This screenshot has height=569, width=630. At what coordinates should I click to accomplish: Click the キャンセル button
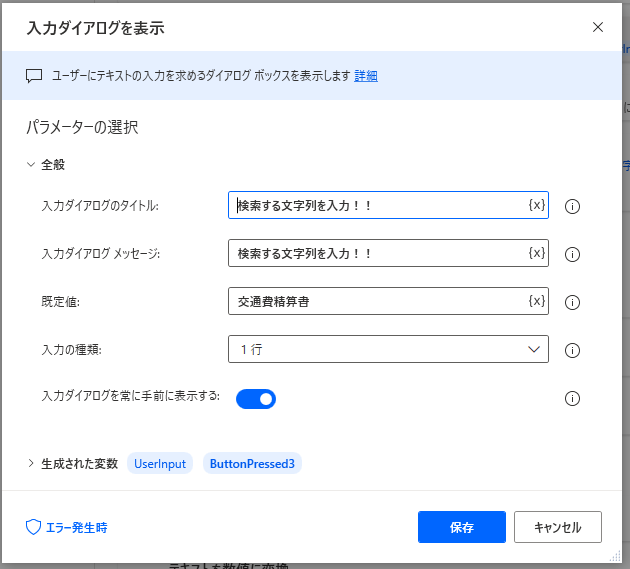click(x=557, y=527)
